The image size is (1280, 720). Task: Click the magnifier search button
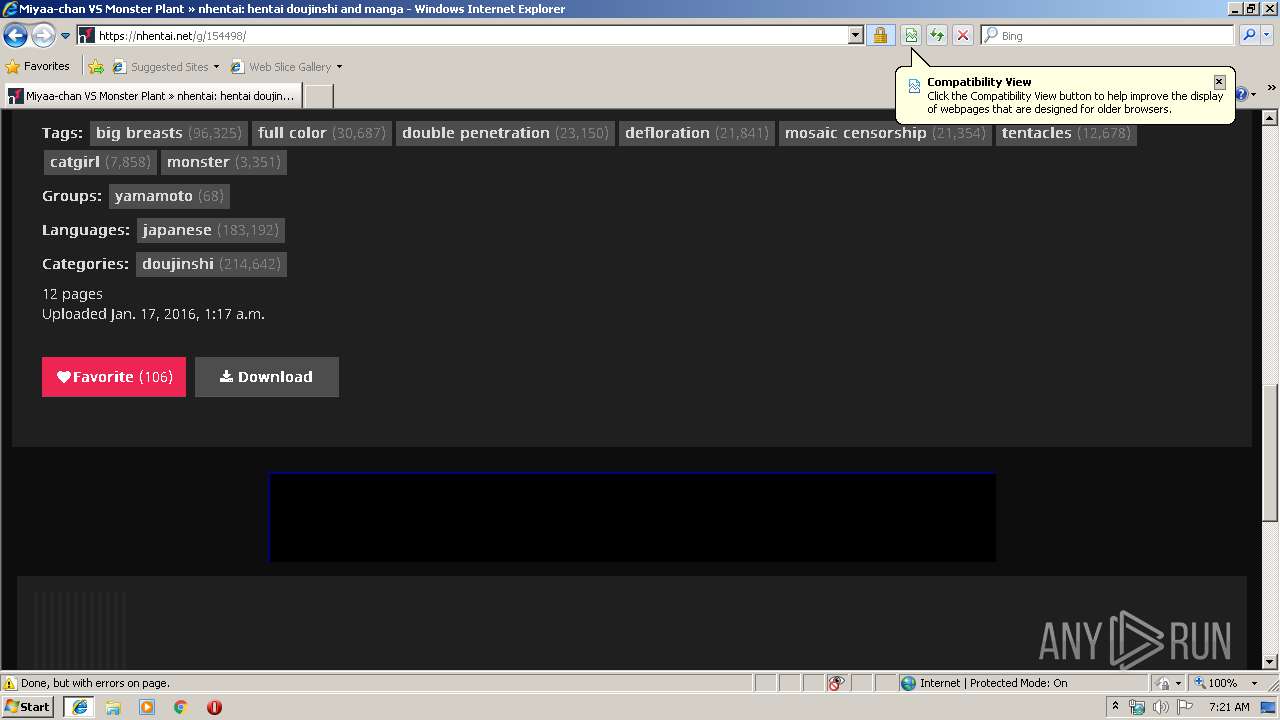click(1249, 36)
